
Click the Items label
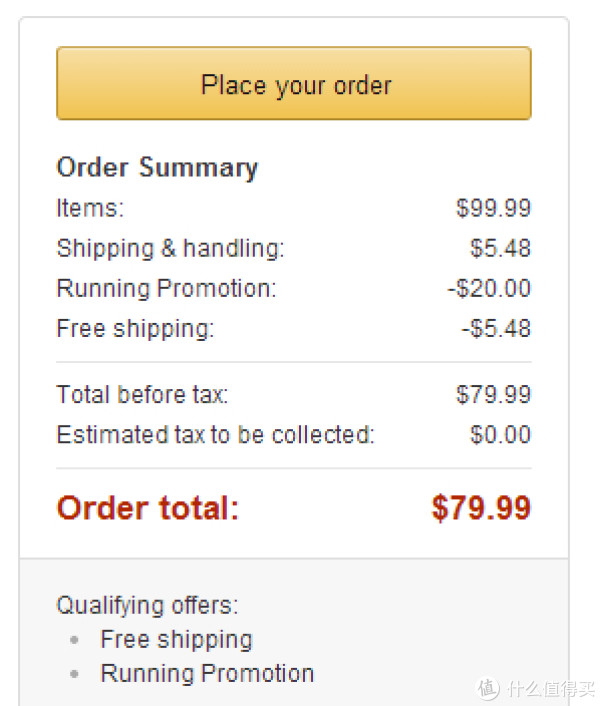coord(90,208)
